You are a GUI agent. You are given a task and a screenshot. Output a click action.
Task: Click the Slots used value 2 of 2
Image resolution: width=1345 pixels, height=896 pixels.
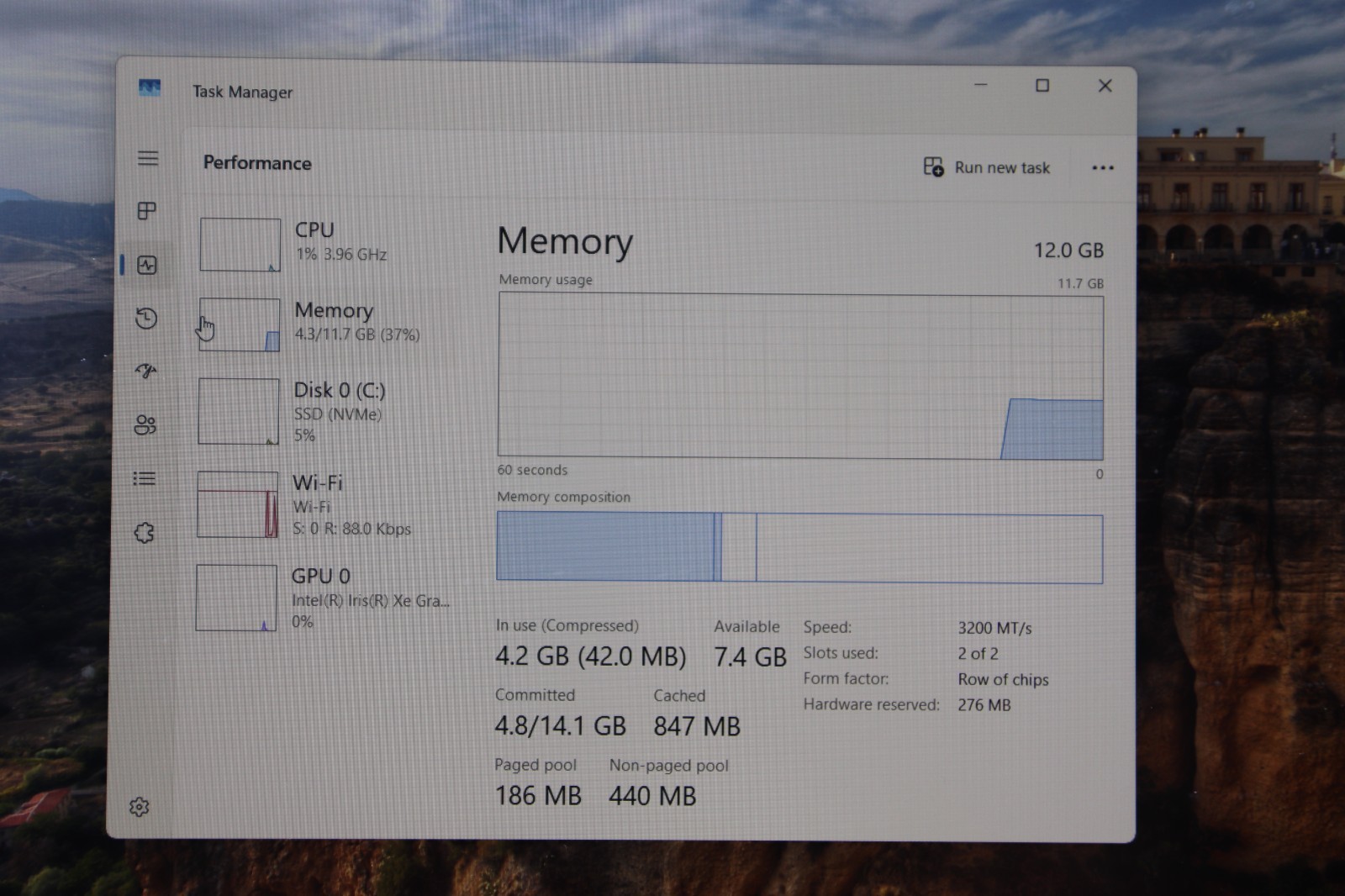(x=978, y=653)
